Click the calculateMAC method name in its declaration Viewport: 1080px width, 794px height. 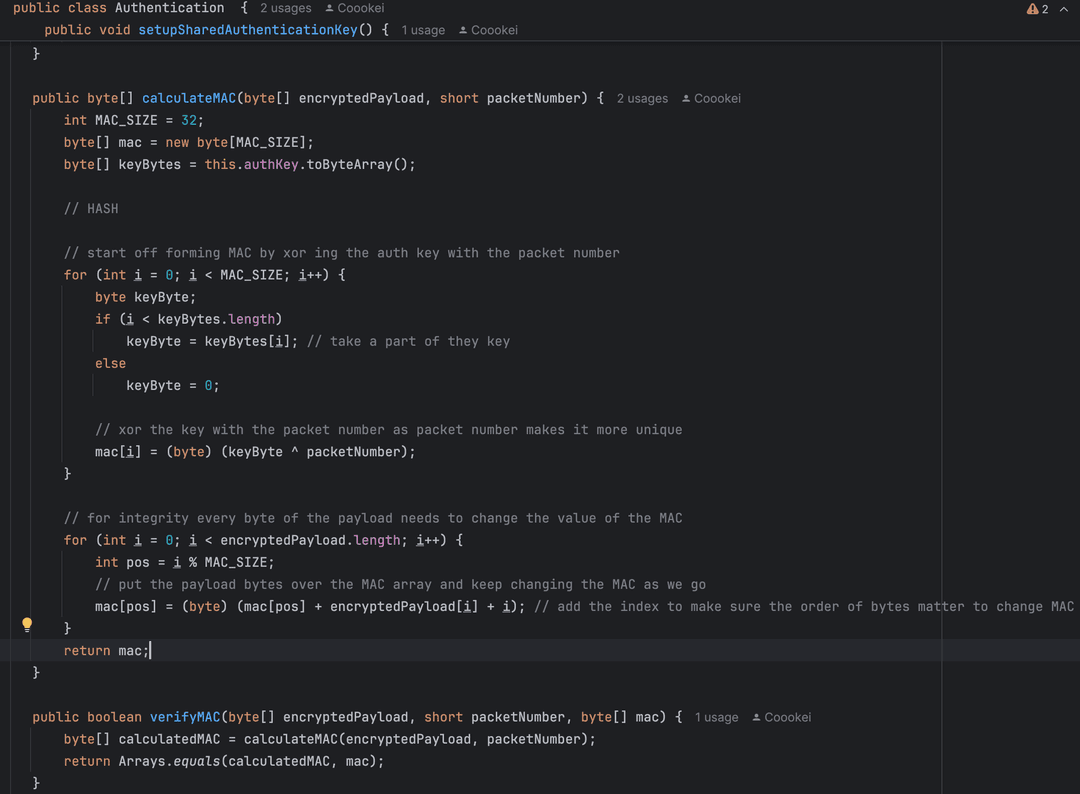pyautogui.click(x=189, y=98)
